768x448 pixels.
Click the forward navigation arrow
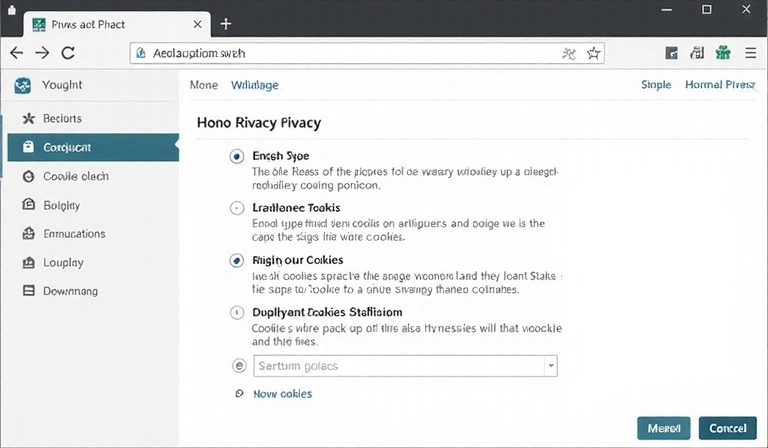(x=42, y=53)
